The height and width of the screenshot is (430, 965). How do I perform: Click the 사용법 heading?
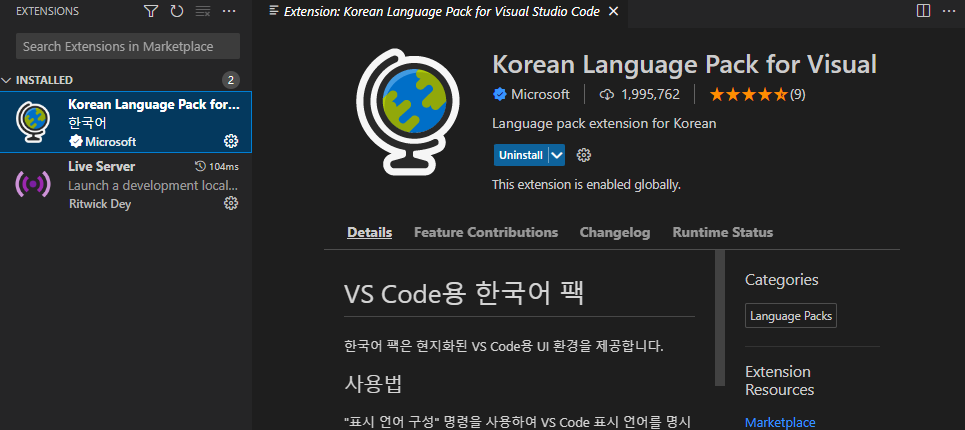[374, 383]
